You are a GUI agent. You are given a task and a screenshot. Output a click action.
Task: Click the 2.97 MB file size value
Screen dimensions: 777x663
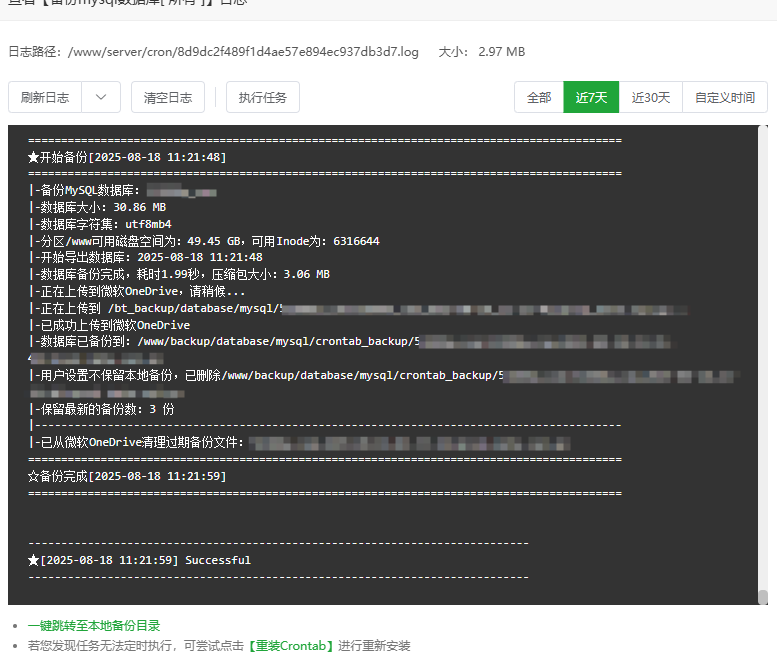501,51
